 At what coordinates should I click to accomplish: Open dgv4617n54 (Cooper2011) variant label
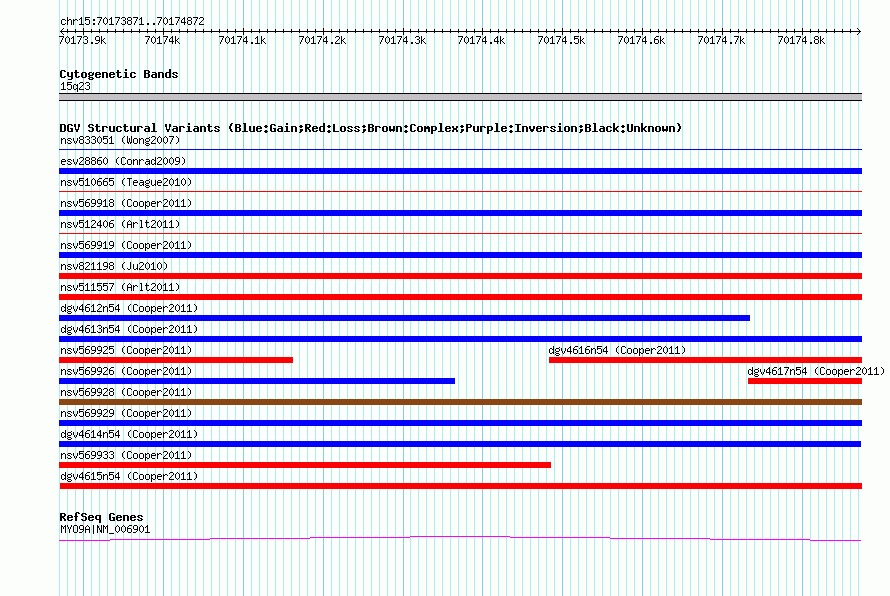[x=816, y=371]
